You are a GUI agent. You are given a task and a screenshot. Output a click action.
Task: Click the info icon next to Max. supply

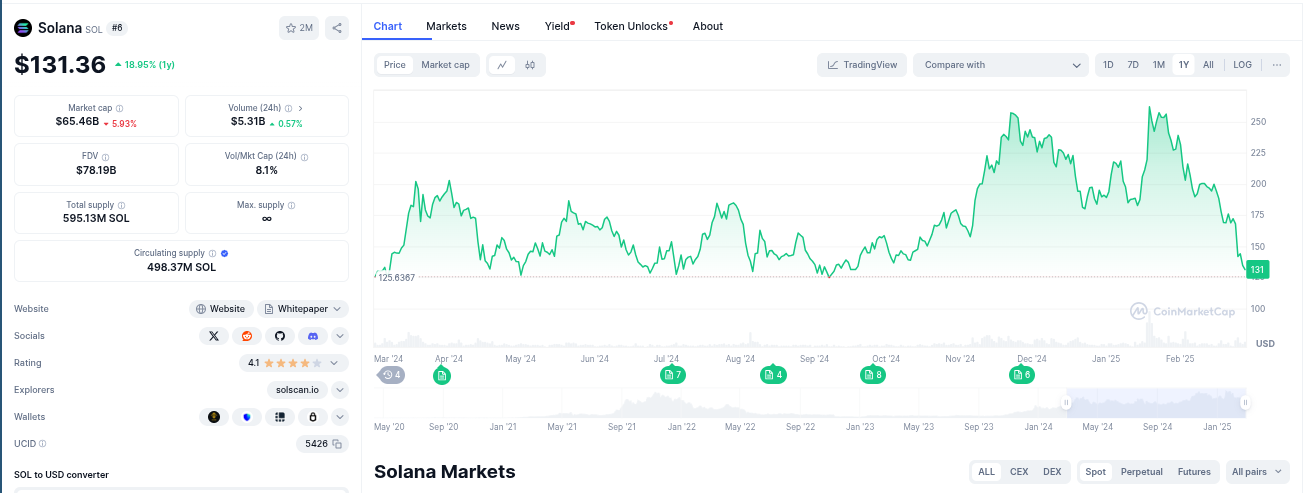pyautogui.click(x=291, y=205)
